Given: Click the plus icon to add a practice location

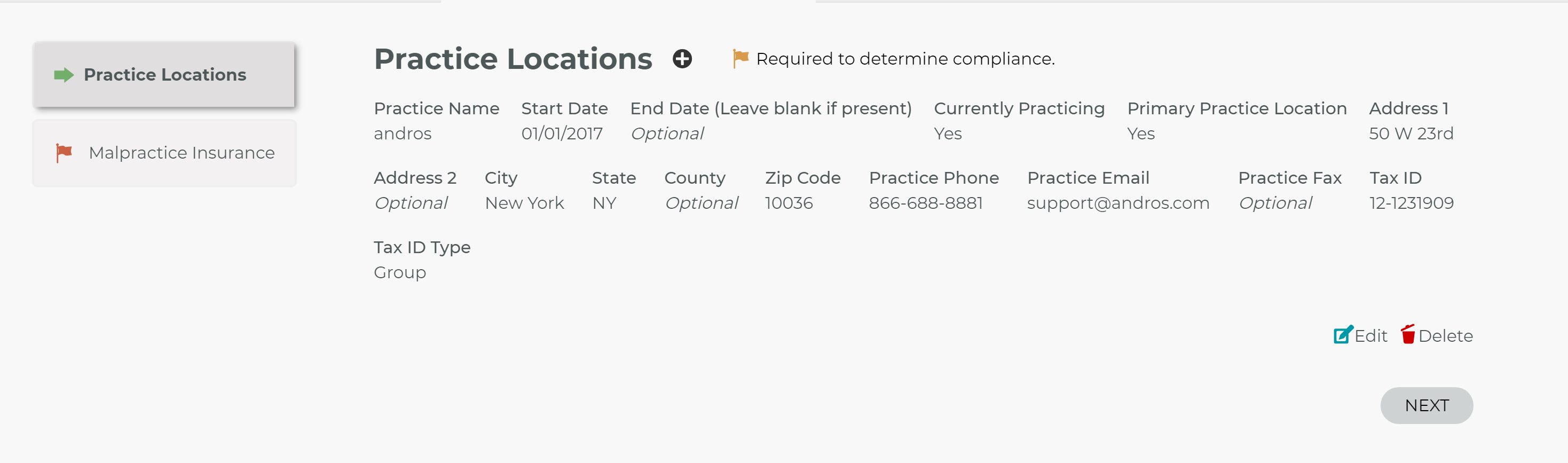Looking at the screenshot, I should click(682, 59).
